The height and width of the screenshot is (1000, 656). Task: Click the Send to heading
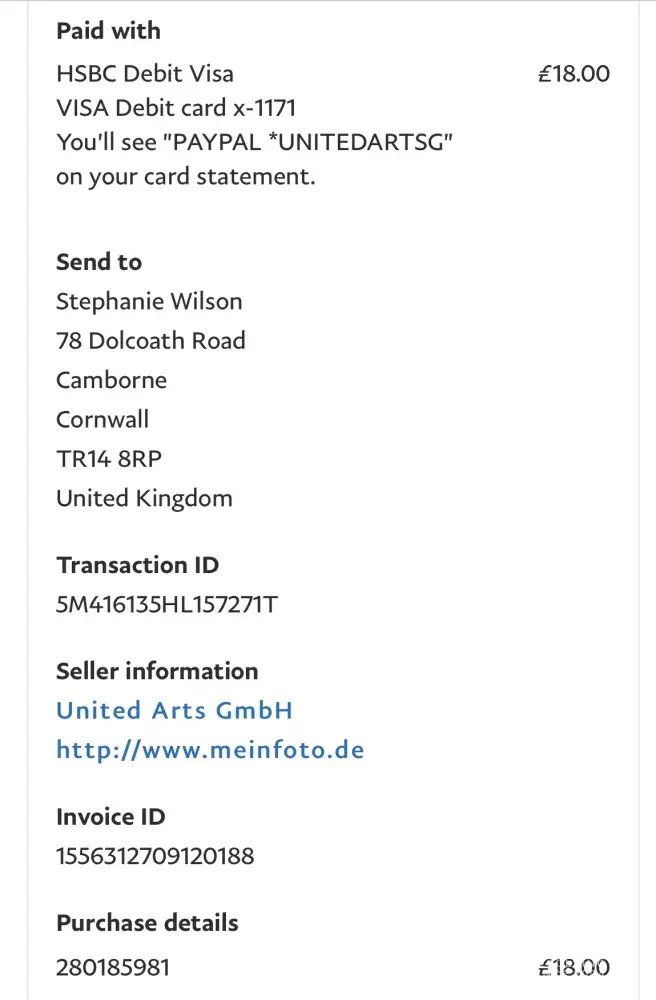pyautogui.click(x=99, y=262)
